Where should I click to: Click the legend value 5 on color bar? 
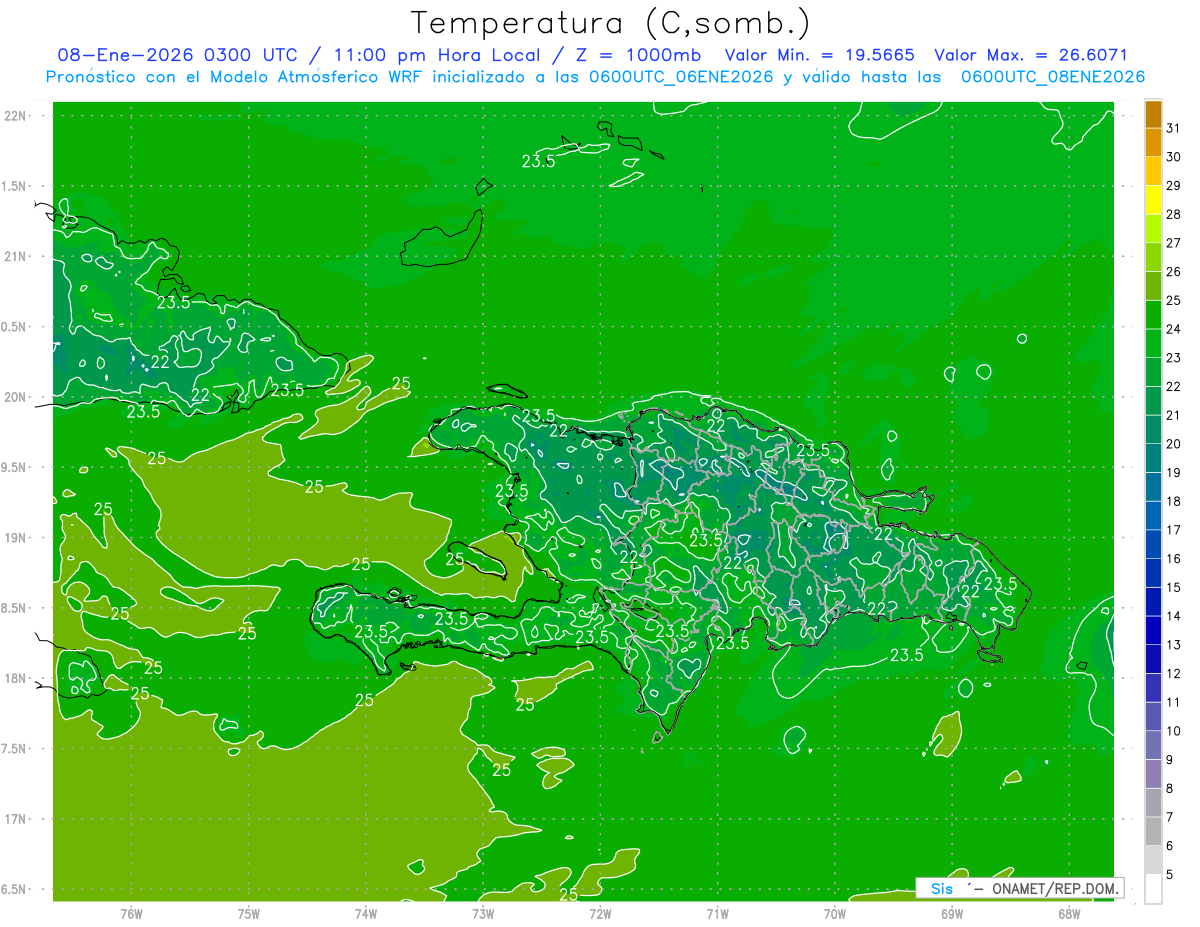pos(1169,874)
